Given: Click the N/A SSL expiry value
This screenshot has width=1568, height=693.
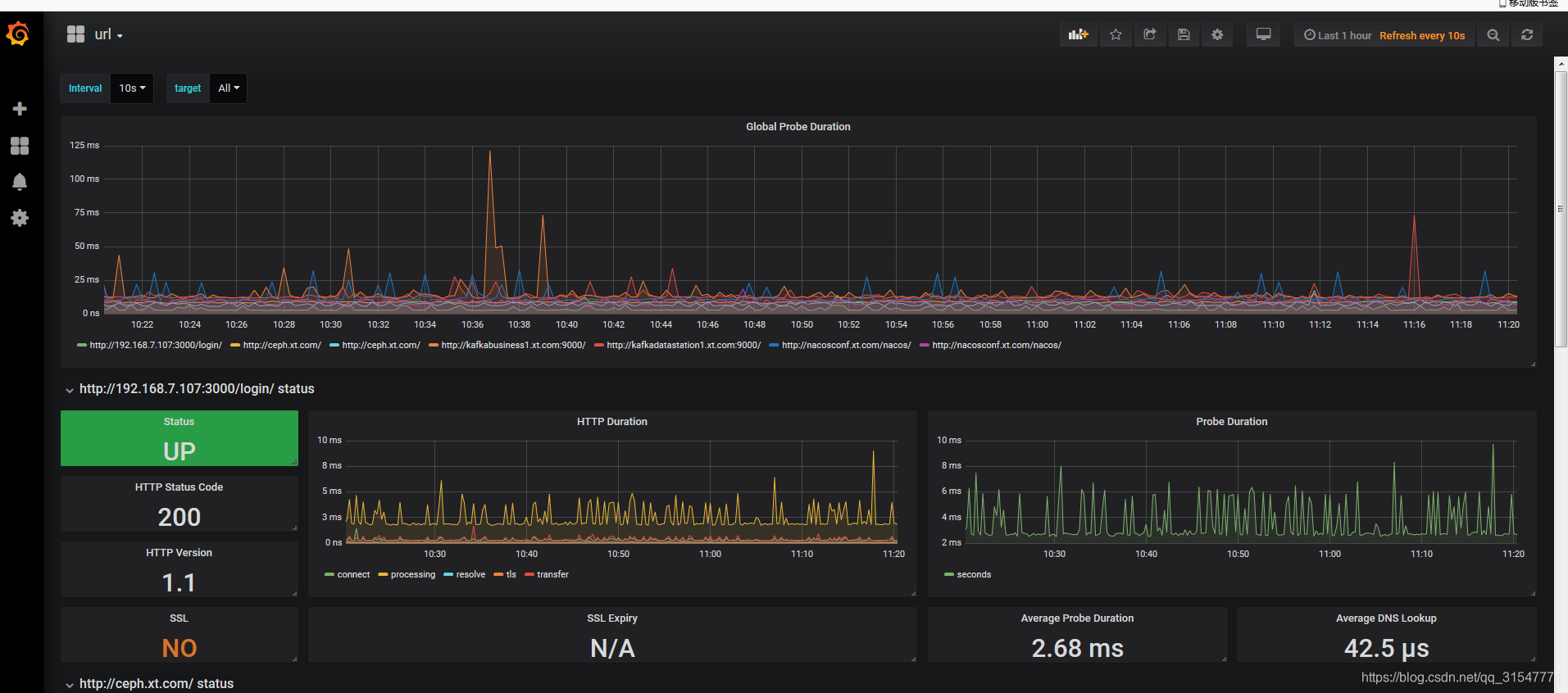Looking at the screenshot, I should tap(612, 648).
